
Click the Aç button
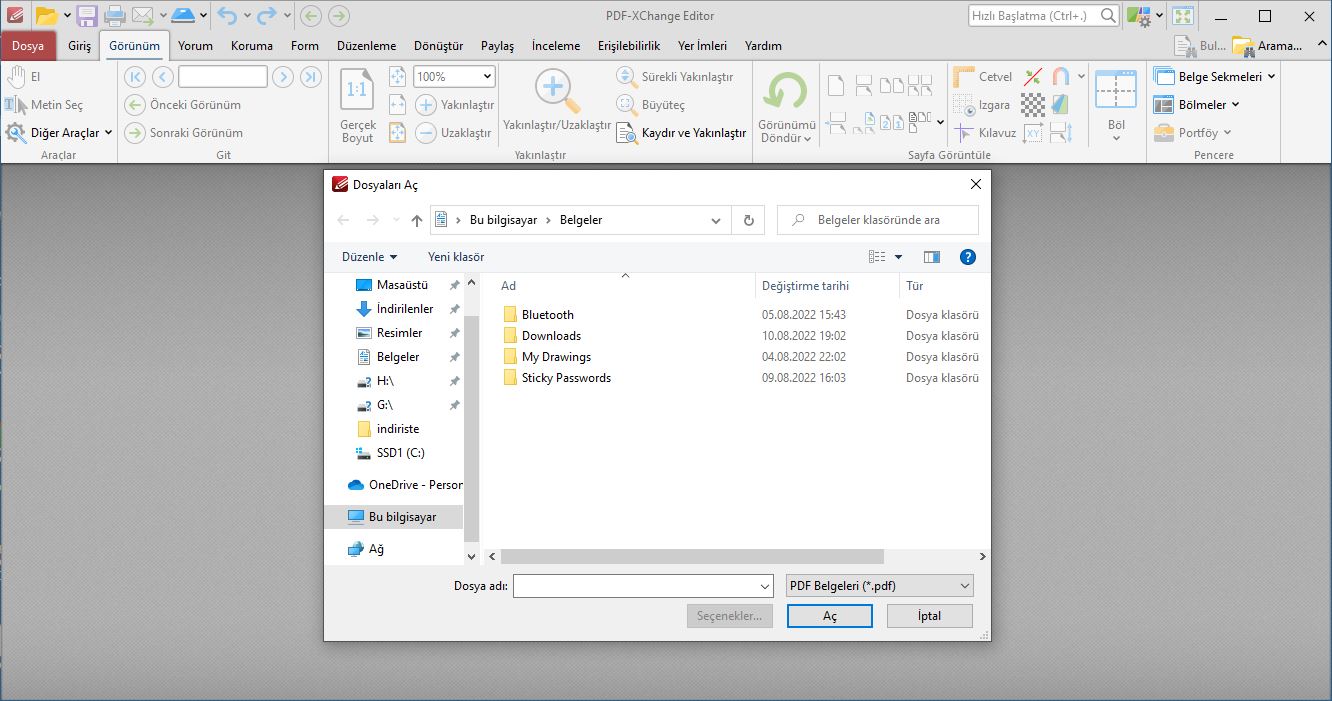click(829, 615)
